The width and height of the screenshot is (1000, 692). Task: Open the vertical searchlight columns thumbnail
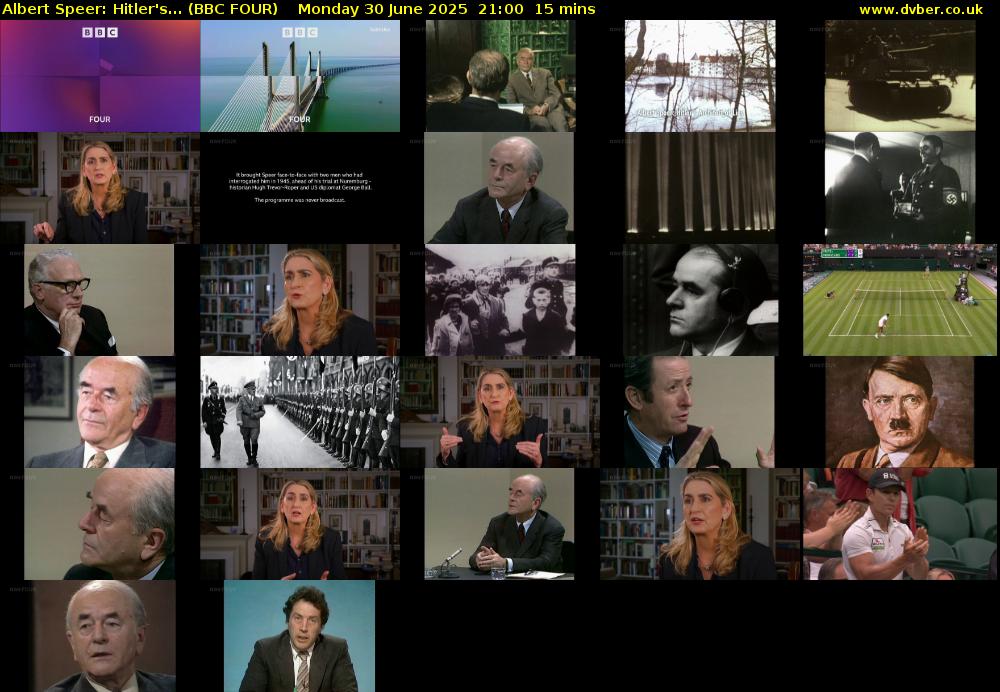pyautogui.click(x=700, y=188)
